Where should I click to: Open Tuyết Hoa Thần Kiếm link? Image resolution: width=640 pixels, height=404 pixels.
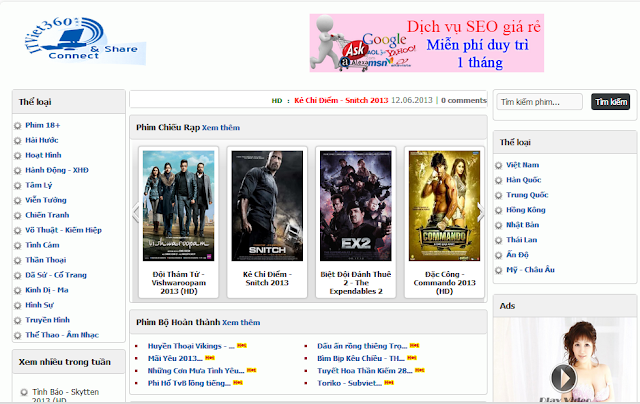pyautogui.click(x=364, y=371)
